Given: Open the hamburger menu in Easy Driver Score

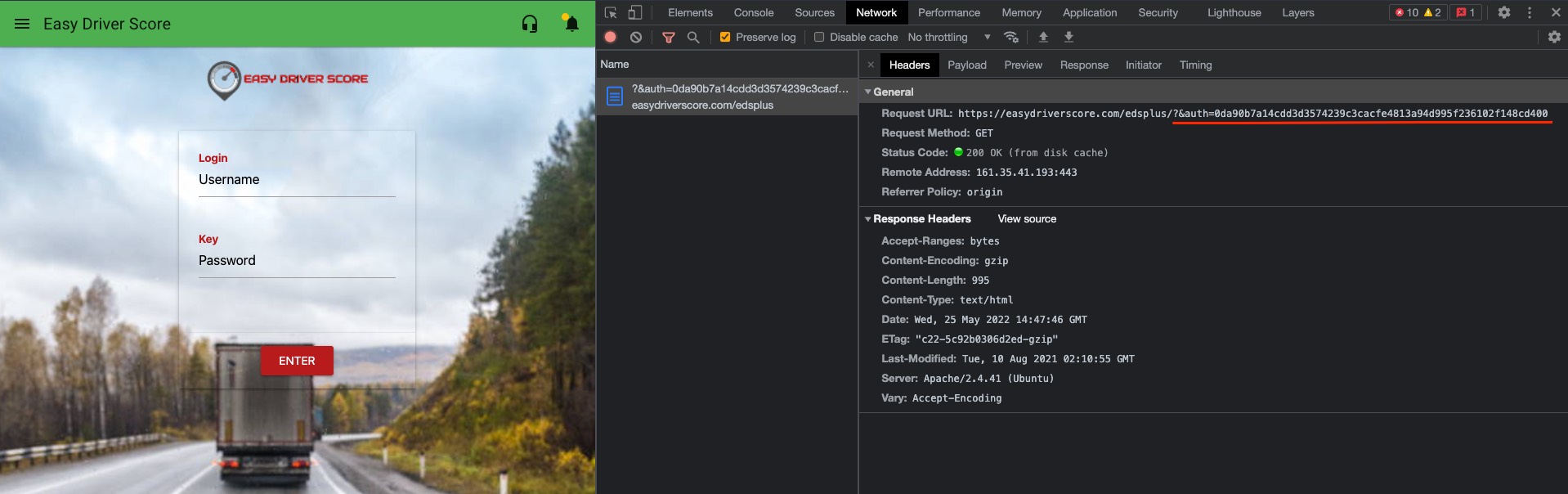Looking at the screenshot, I should [22, 24].
